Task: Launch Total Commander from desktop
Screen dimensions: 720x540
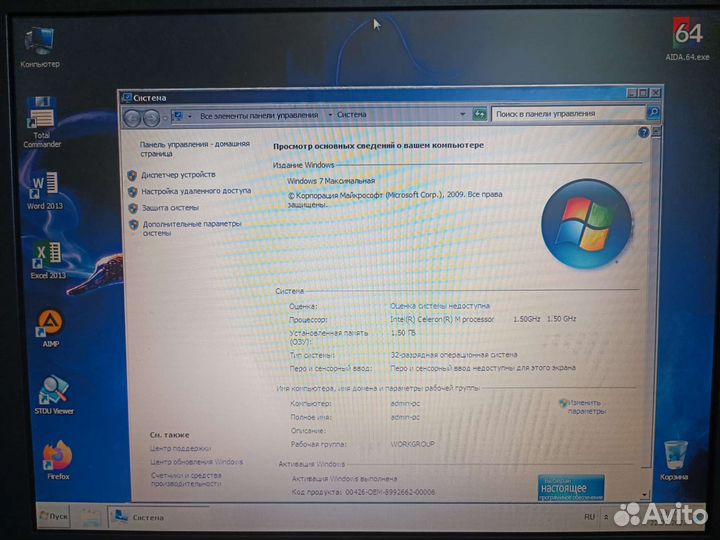Action: coord(42,122)
